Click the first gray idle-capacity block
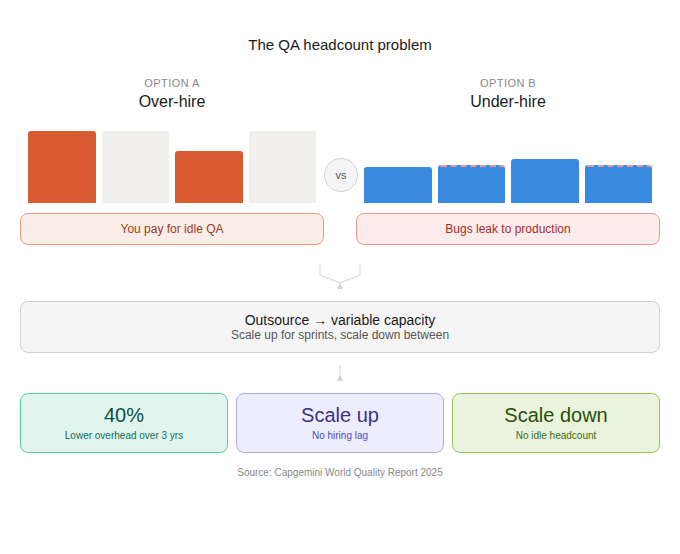This screenshot has height=554, width=680. [x=135, y=167]
